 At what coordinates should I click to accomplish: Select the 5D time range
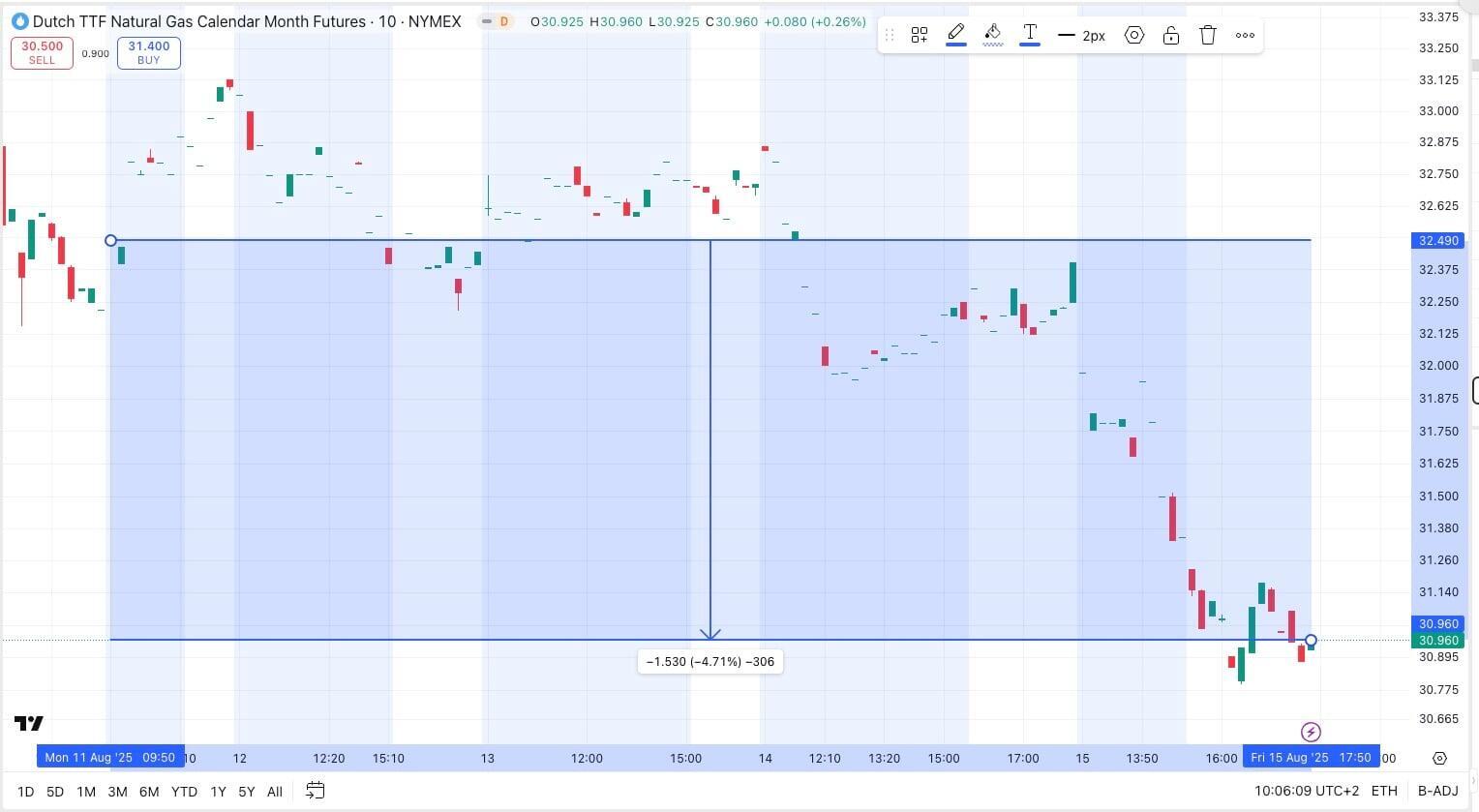[55, 792]
